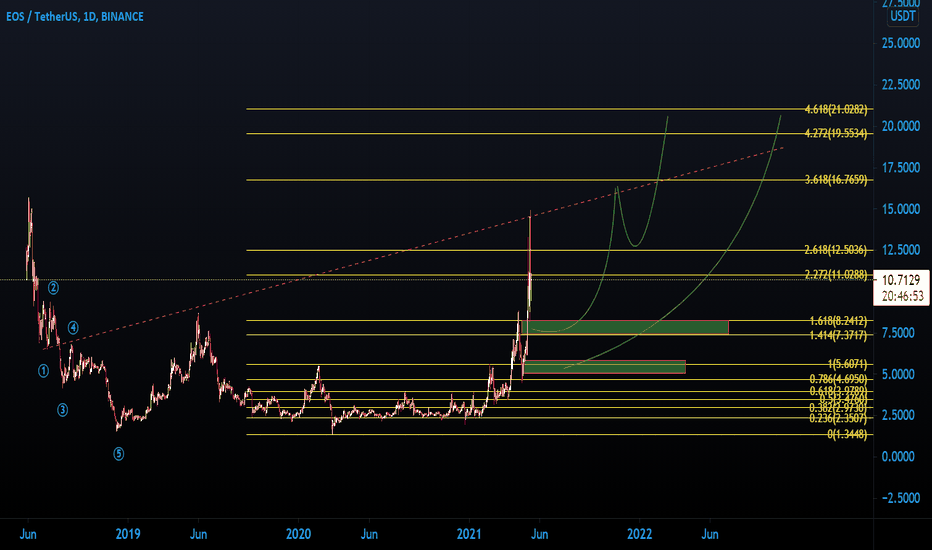This screenshot has width=932, height=550.
Task: Click the 2022 time axis label
Action: coord(640,534)
